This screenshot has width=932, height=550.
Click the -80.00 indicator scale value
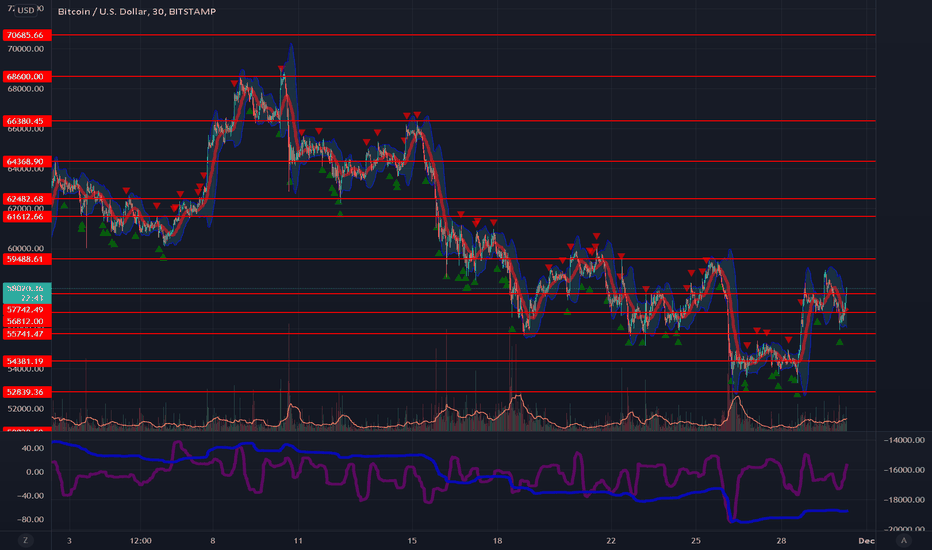[x=31, y=519]
